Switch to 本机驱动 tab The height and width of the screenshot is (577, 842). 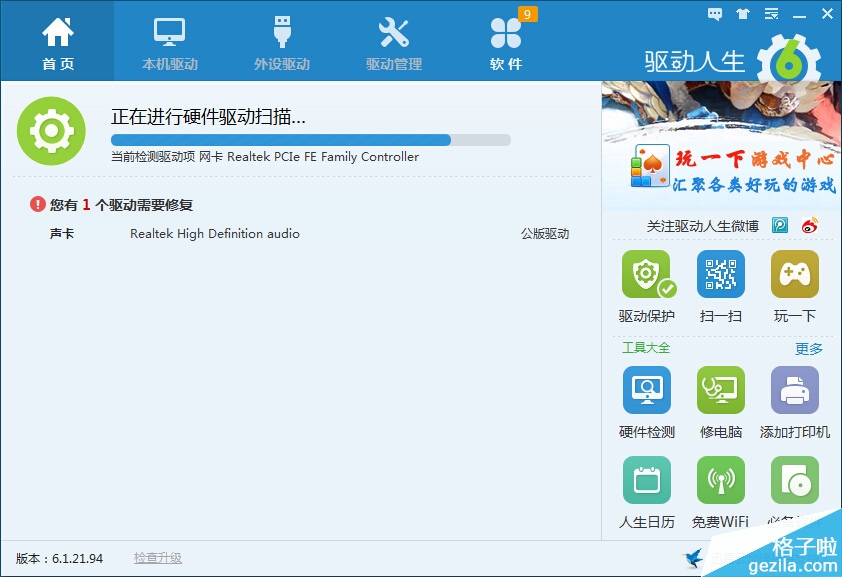click(x=170, y=44)
